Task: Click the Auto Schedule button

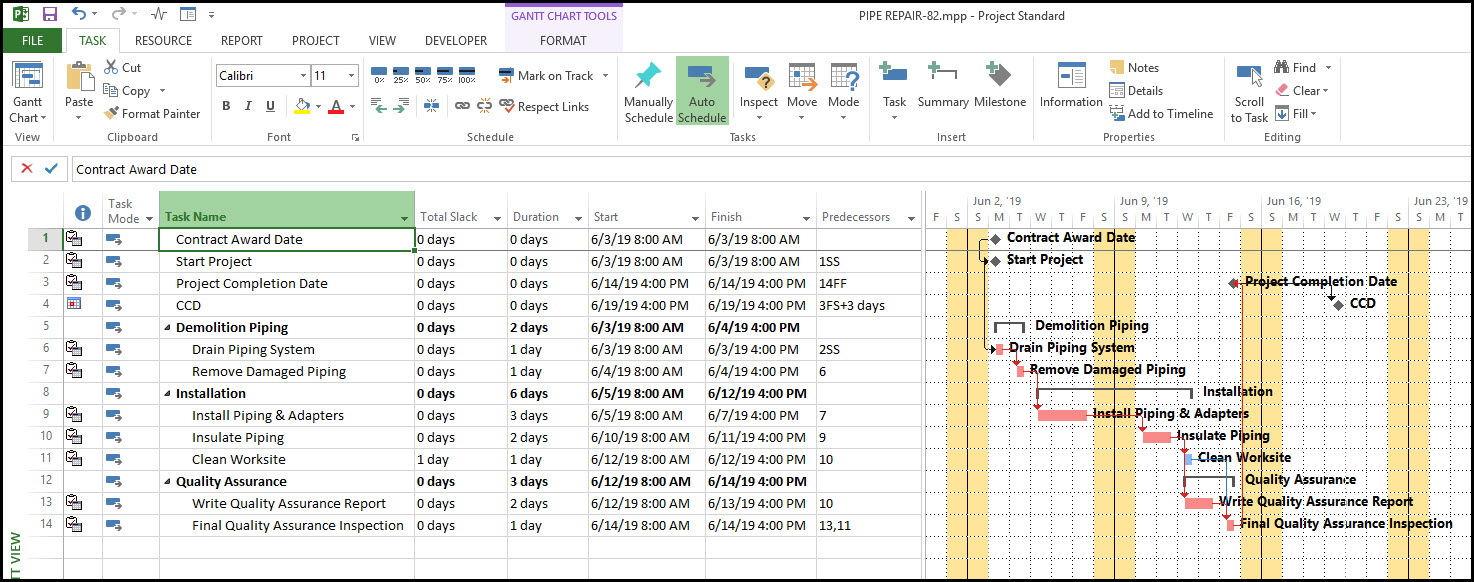Action: click(x=702, y=91)
